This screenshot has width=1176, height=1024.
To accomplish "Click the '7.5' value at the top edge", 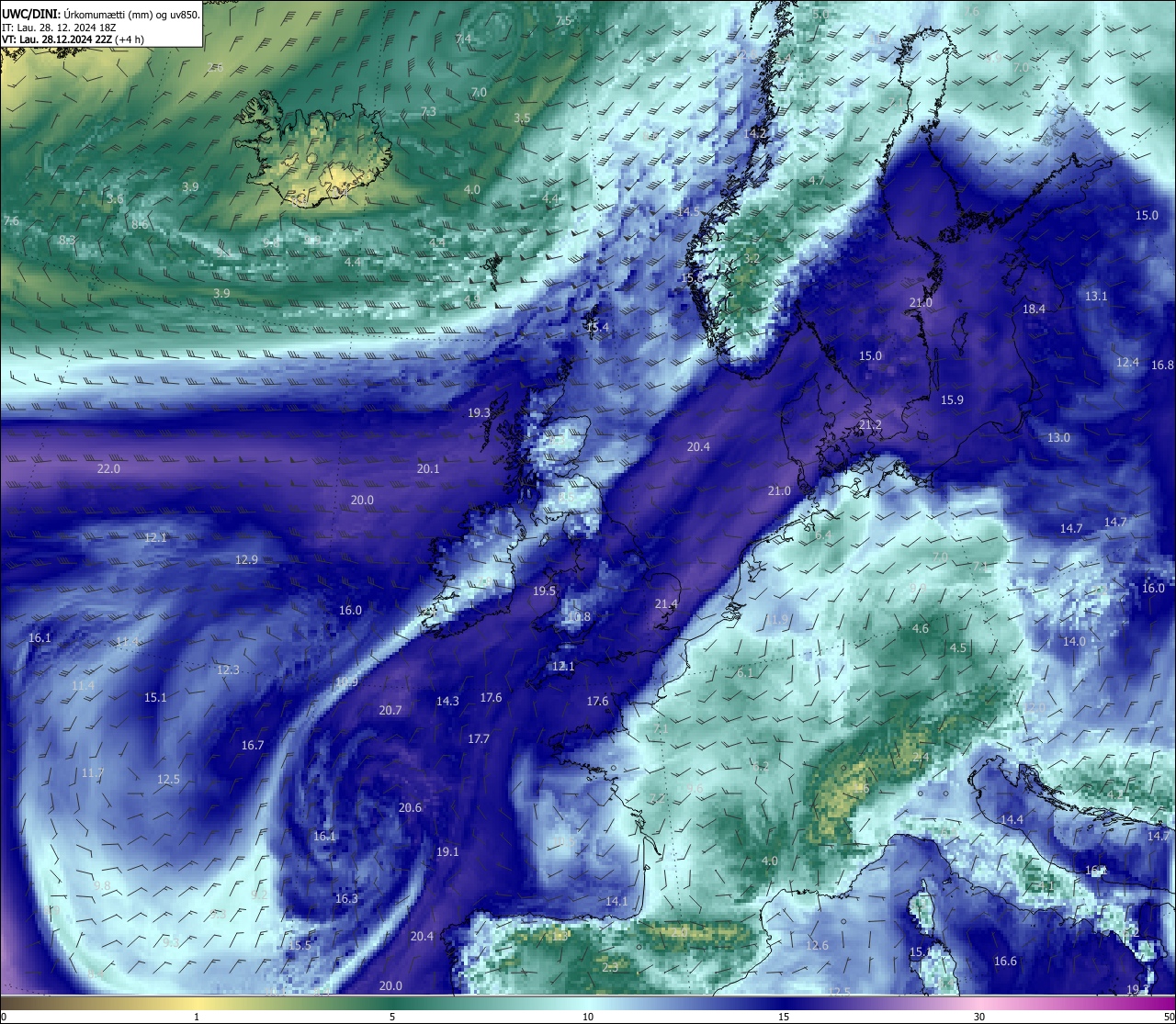I will (x=563, y=20).
